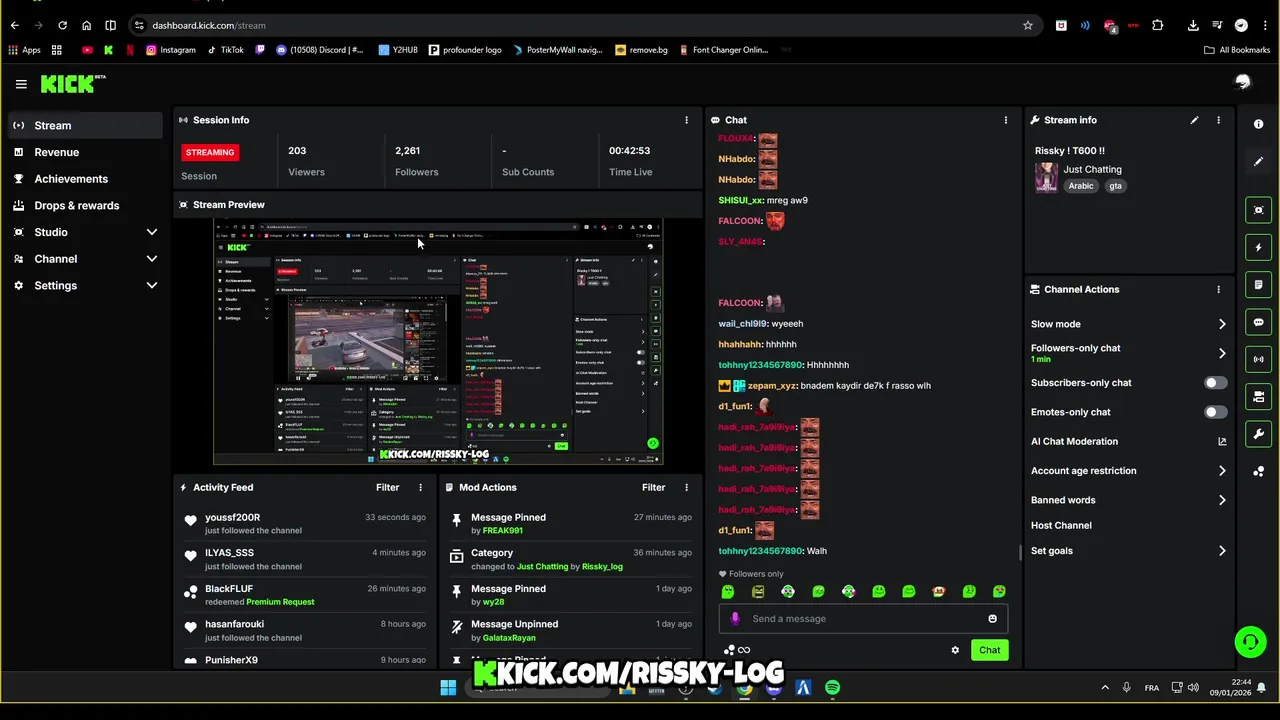
Task: Expand the Channel sidebar section
Action: pyautogui.click(x=152, y=259)
